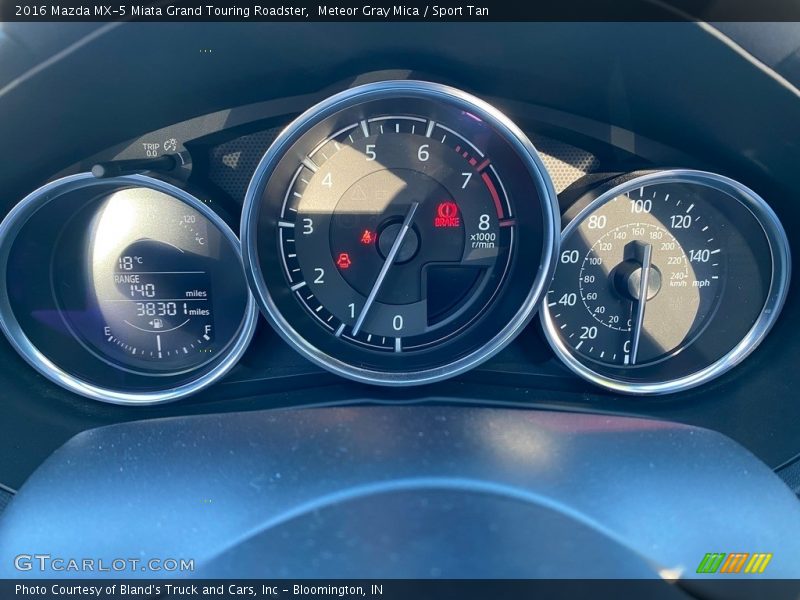Click the red seatbelt warning indicator
The image size is (800, 600).
367,237
